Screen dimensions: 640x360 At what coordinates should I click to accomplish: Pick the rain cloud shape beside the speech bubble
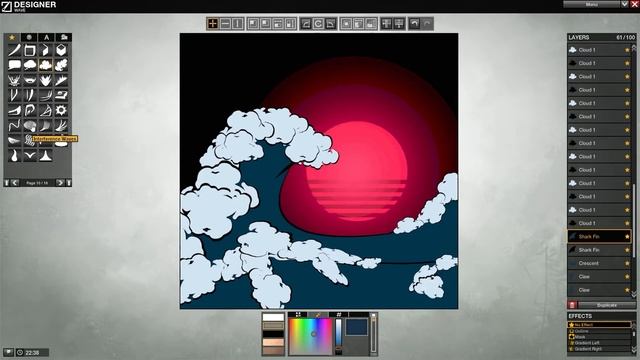(30, 65)
